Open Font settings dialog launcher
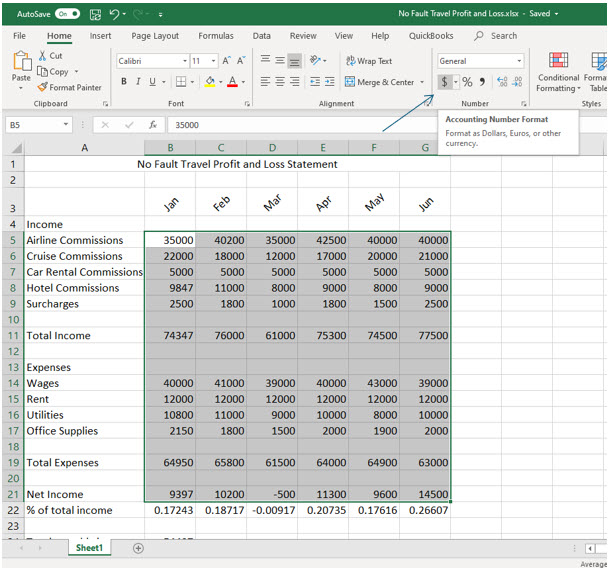 tap(247, 104)
